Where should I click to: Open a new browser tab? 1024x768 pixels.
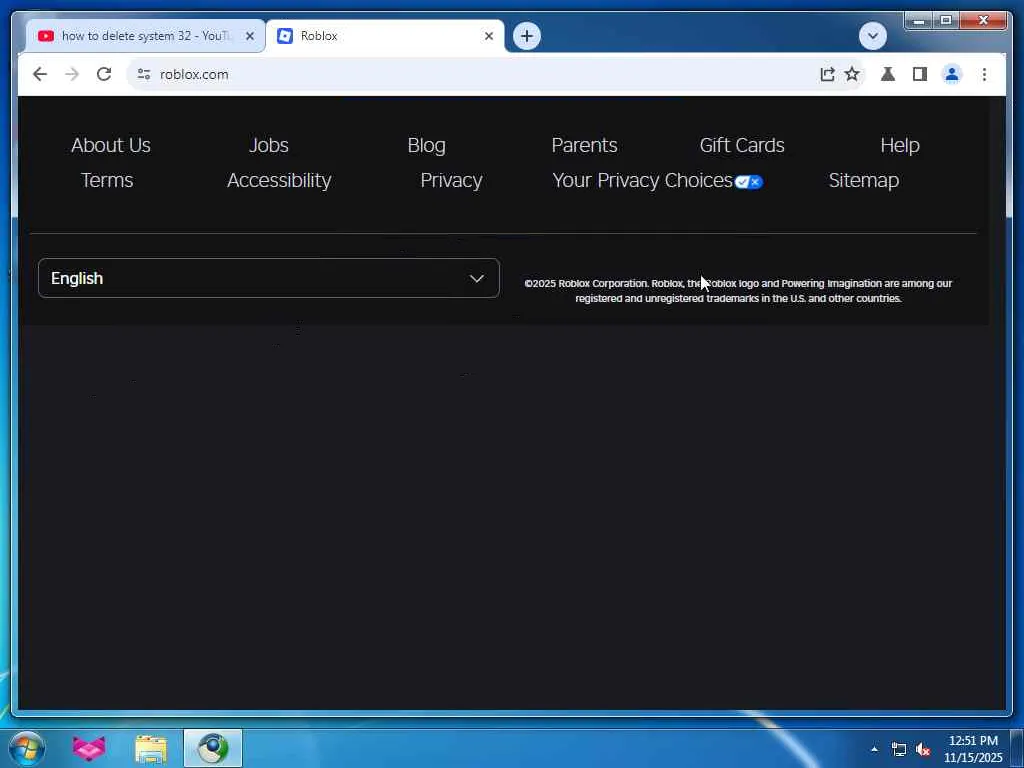tap(527, 36)
